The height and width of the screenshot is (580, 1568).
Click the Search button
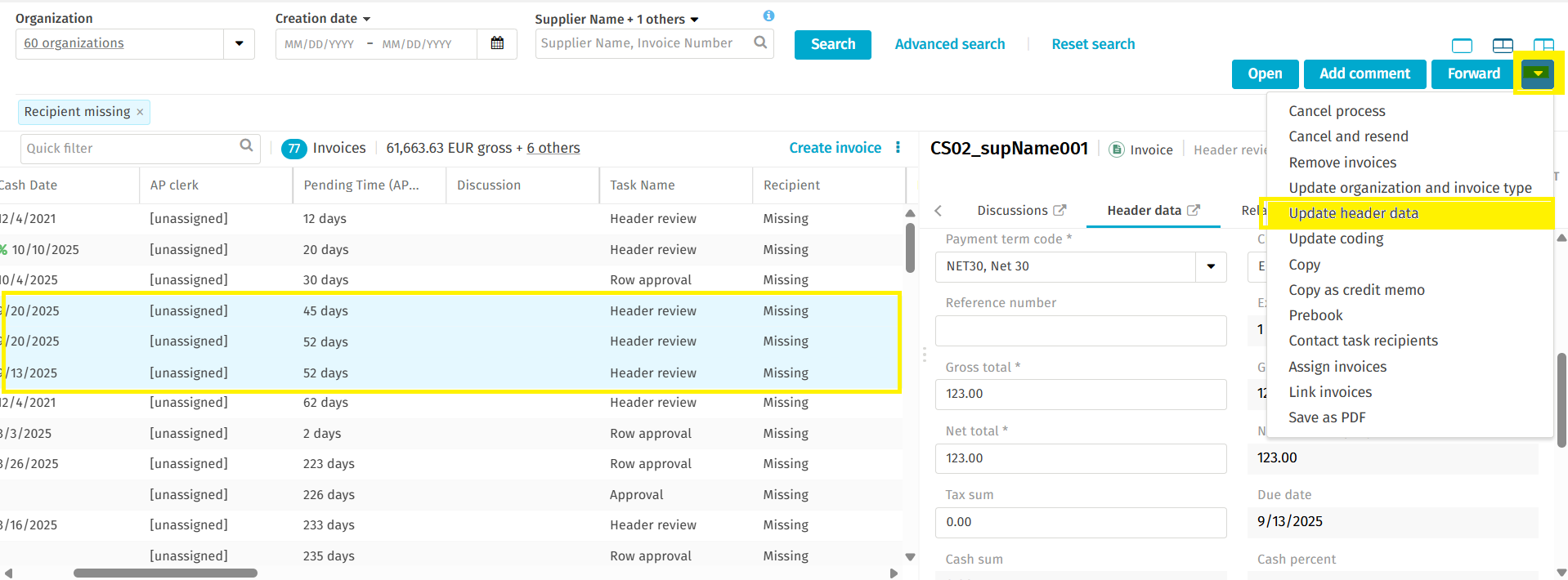pyautogui.click(x=832, y=44)
